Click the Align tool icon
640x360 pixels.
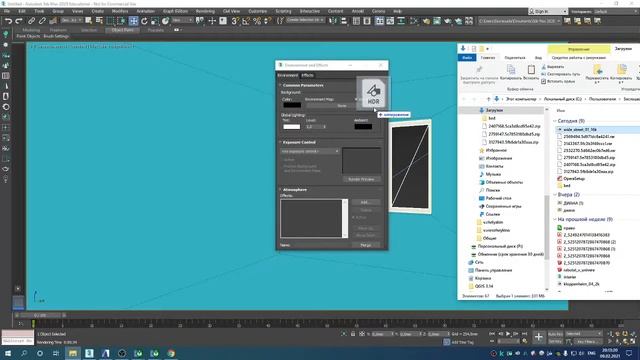pos(344,21)
